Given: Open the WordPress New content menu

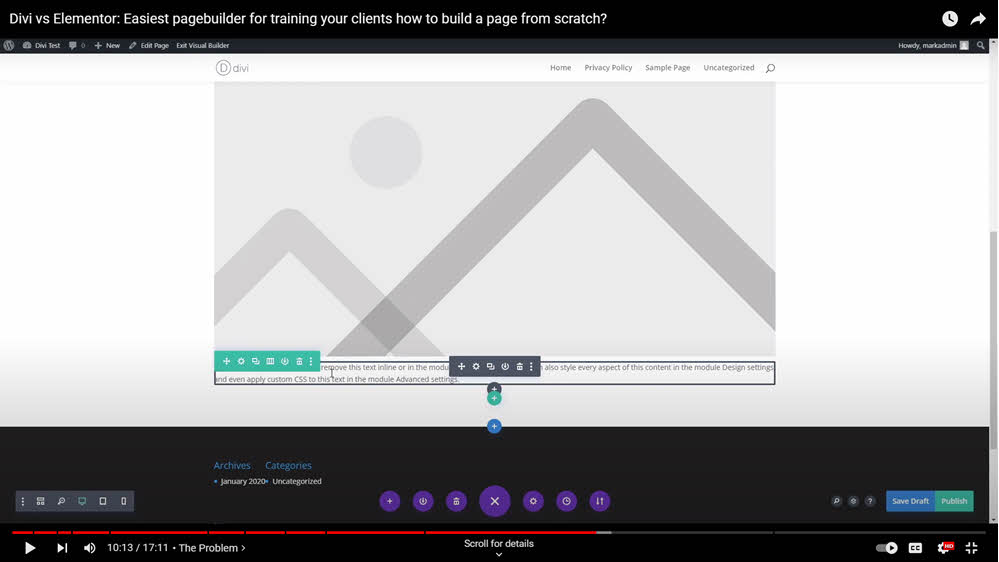Looking at the screenshot, I should [x=107, y=45].
